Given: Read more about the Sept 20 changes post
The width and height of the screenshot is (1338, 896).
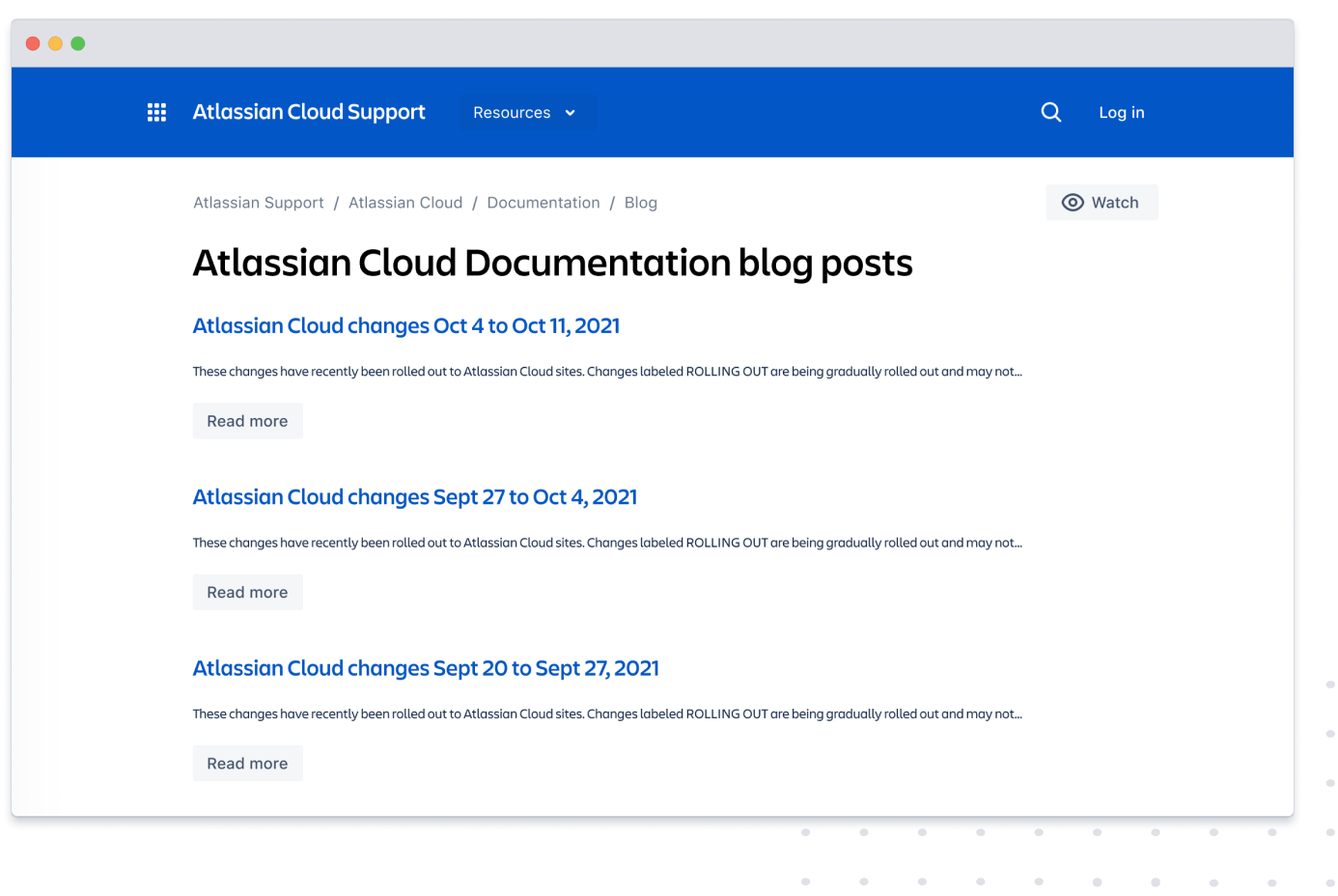Looking at the screenshot, I should click(247, 763).
